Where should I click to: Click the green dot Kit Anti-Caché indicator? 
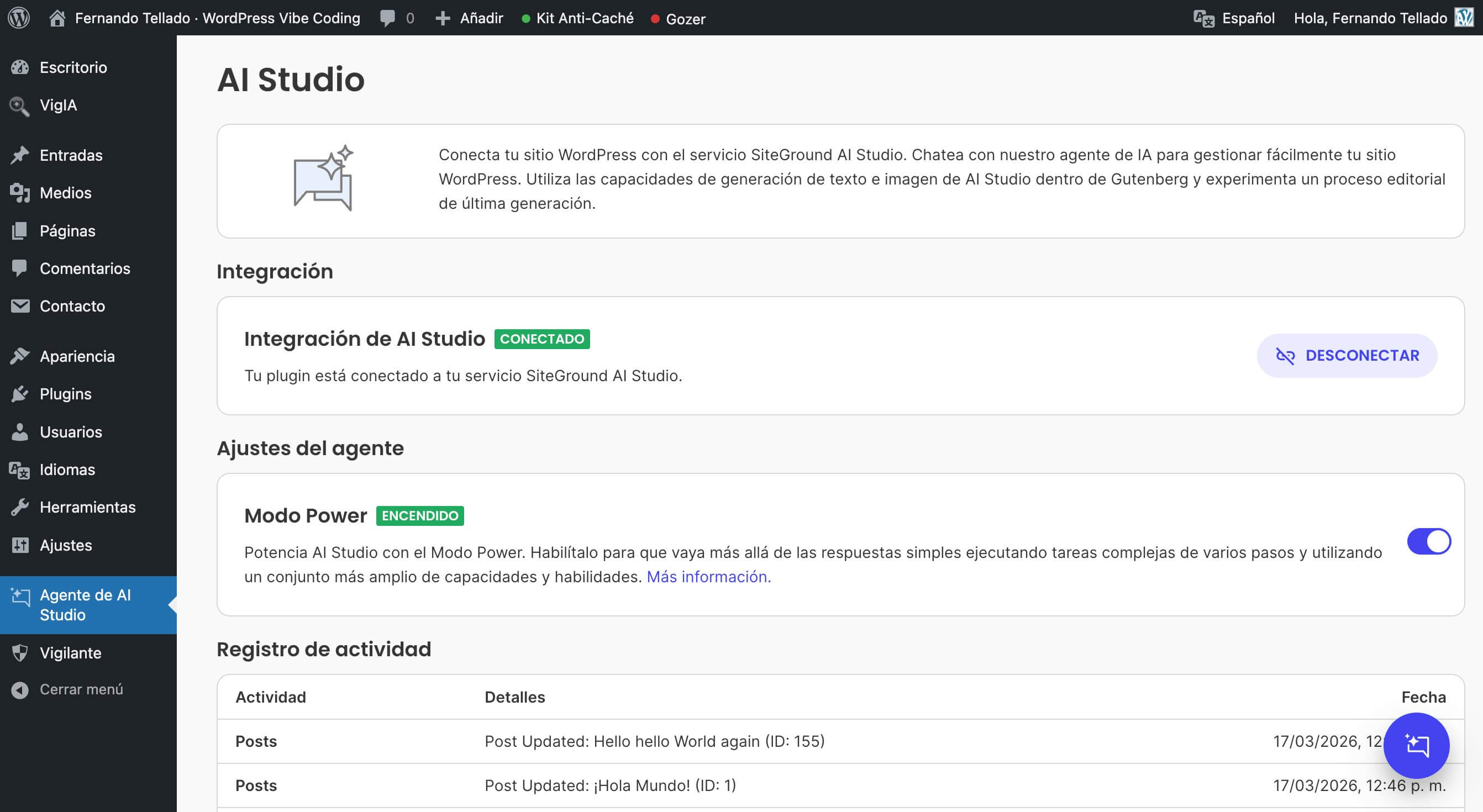pos(525,18)
